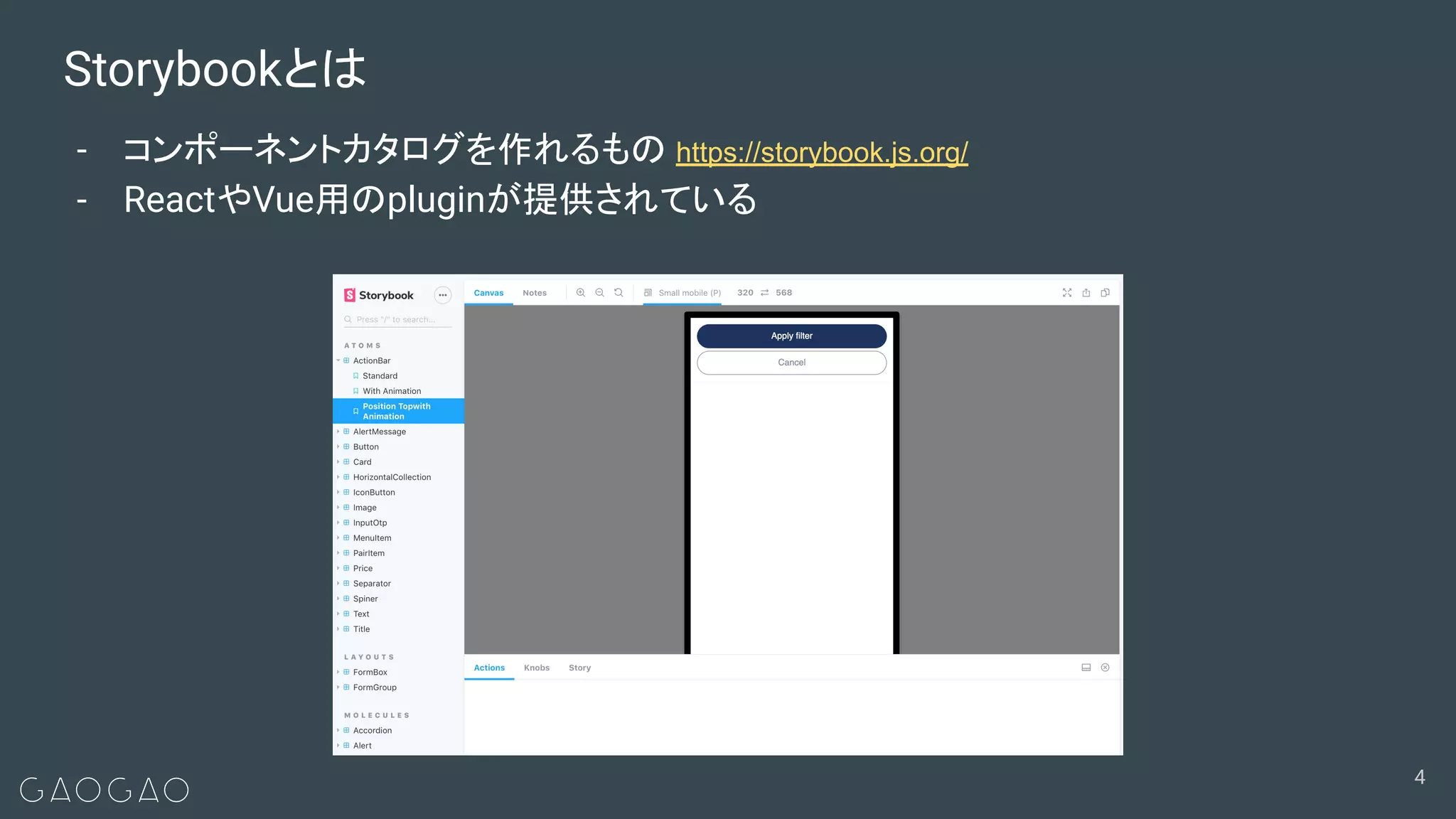Click the search magnifier icon in sidebar

tap(348, 320)
